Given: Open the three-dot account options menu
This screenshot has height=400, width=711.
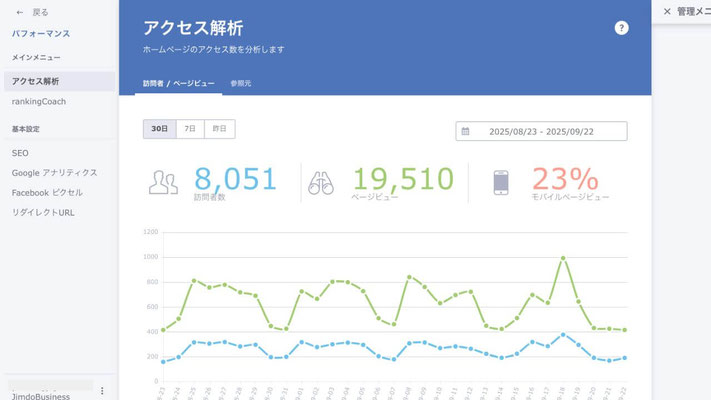Looking at the screenshot, I should click(102, 390).
